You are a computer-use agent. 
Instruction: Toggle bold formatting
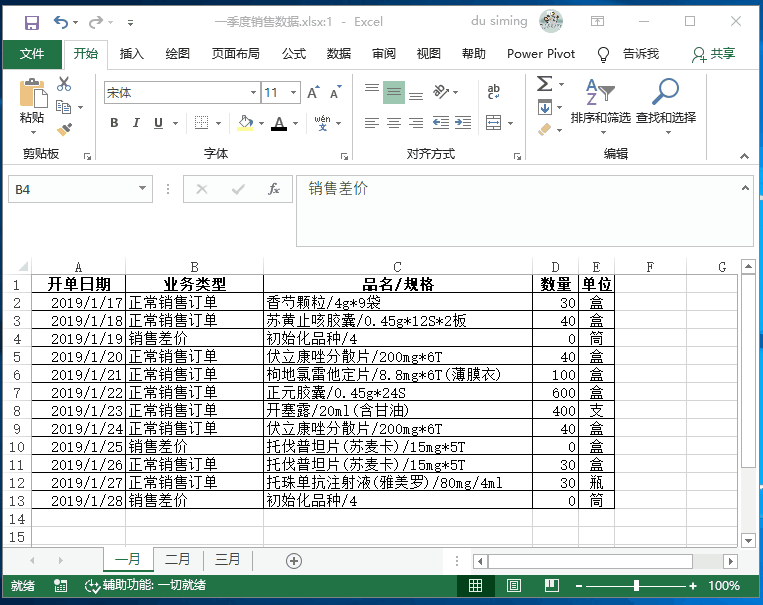114,123
